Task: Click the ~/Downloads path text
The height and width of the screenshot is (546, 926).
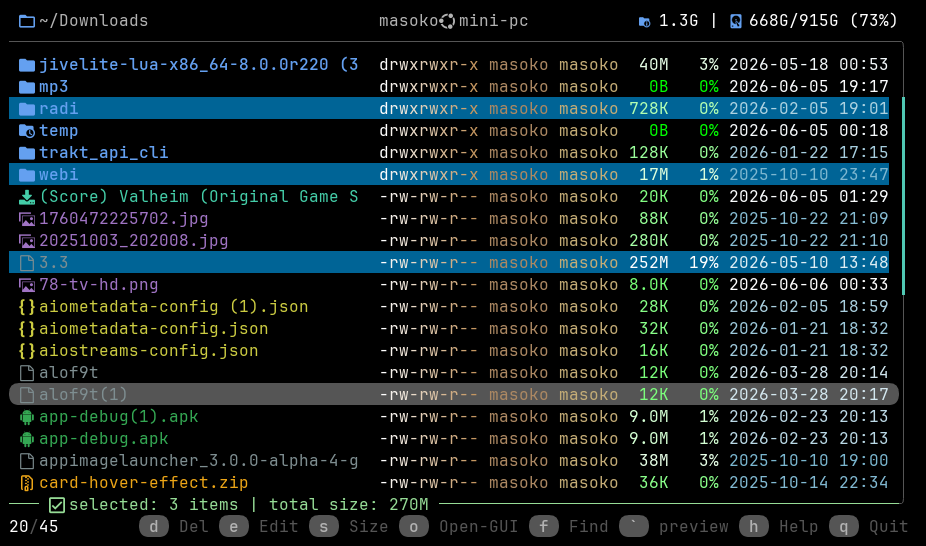Action: 93,21
